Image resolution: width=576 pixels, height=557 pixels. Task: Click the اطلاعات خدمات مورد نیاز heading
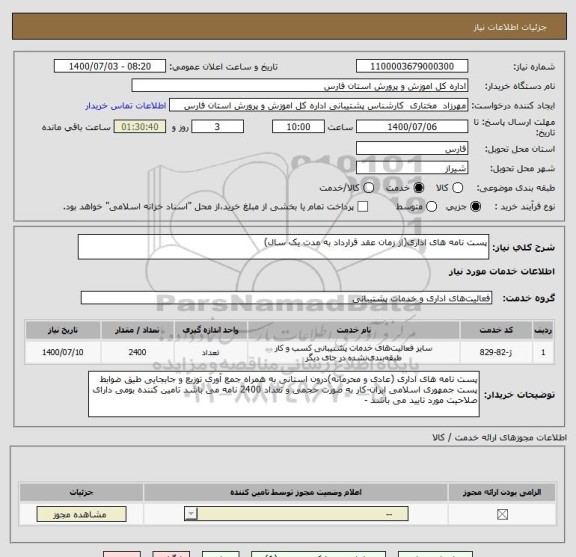(501, 272)
